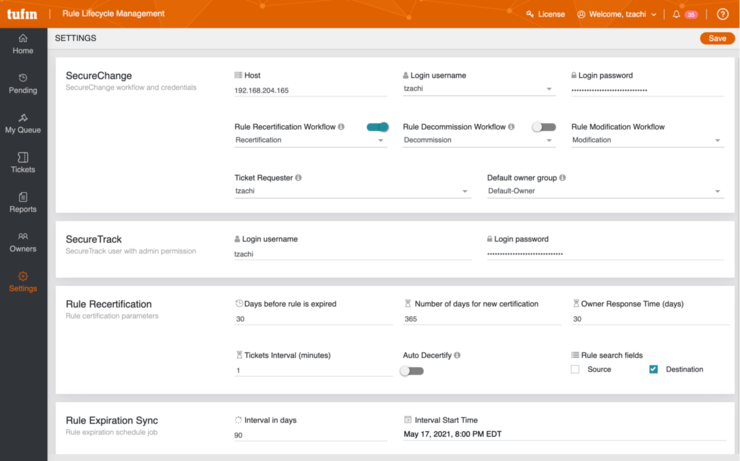Viewport: 740px width, 461px height.
Task: Click the hourglass icon by Owner Response Time
Action: 576,304
